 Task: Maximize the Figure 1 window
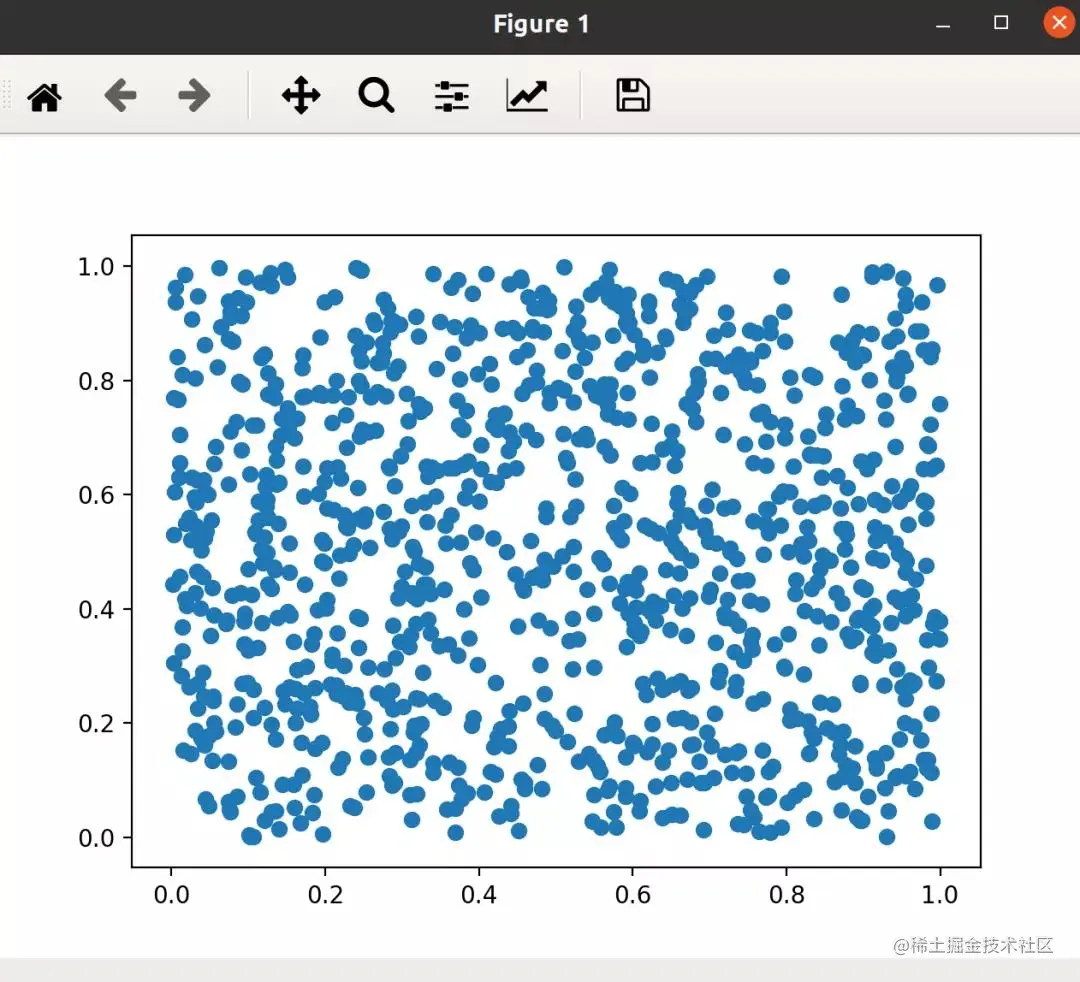[x=1001, y=23]
